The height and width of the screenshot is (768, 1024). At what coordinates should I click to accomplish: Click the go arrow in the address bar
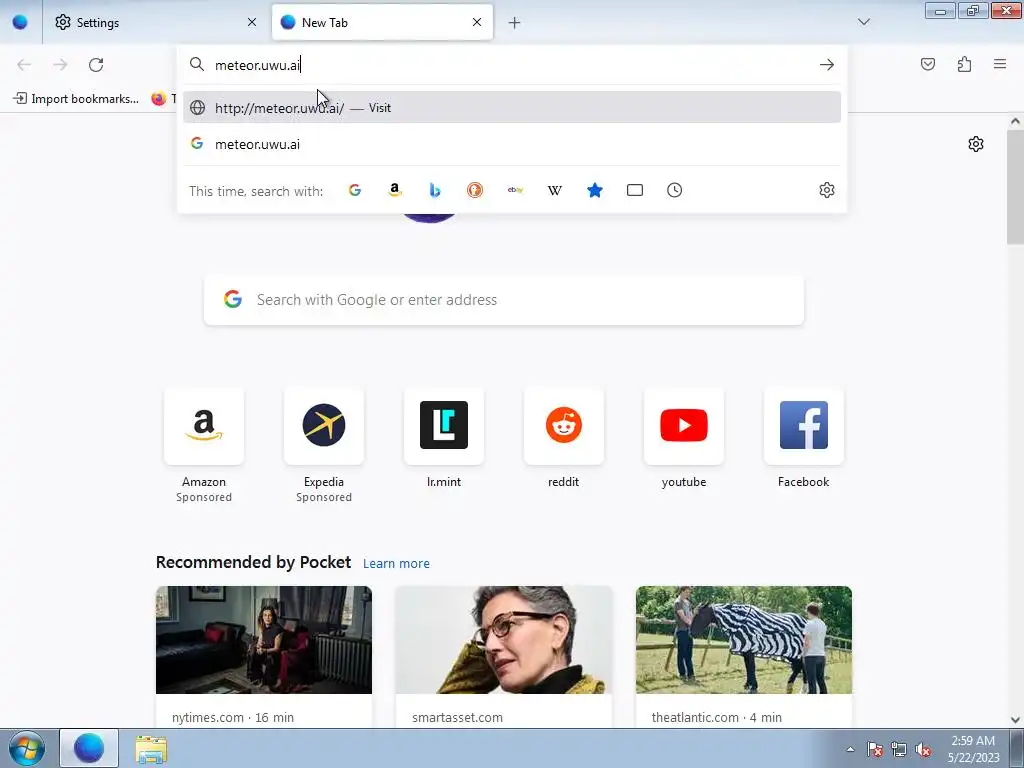[827, 65]
